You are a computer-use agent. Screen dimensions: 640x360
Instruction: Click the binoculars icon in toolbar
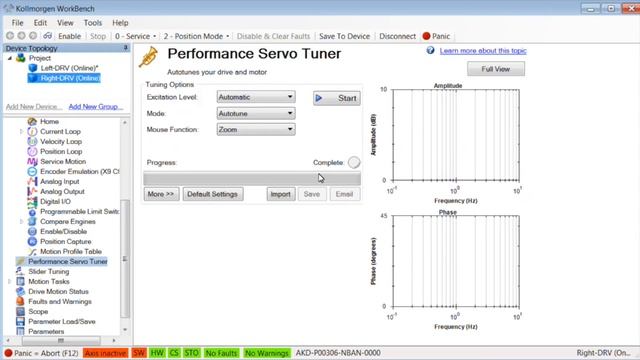[48, 36]
